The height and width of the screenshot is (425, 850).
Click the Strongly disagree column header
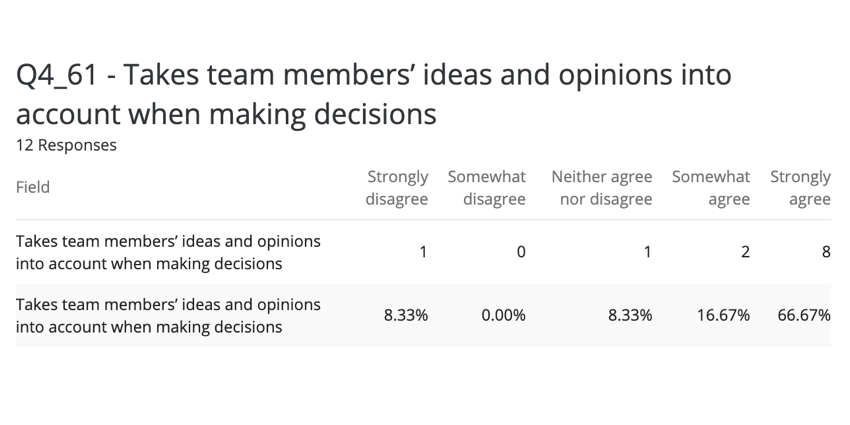(x=397, y=188)
